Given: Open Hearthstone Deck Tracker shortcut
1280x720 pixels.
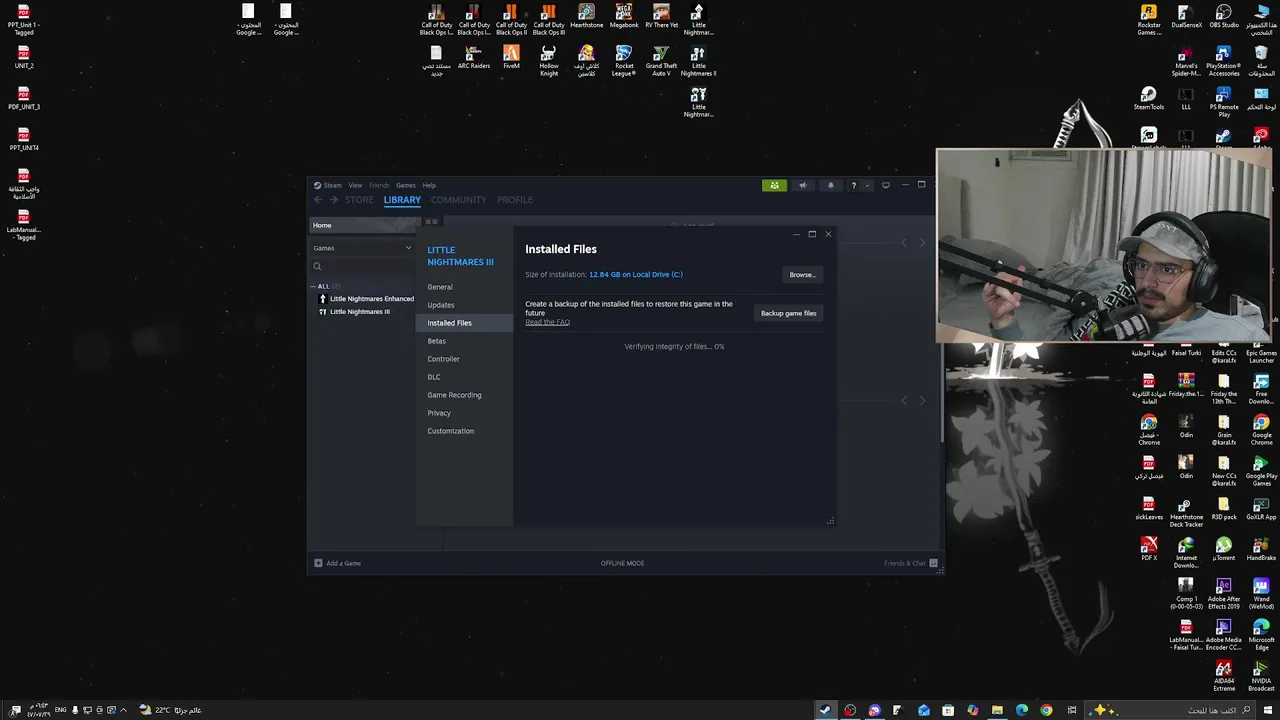Looking at the screenshot, I should coord(1186,512).
